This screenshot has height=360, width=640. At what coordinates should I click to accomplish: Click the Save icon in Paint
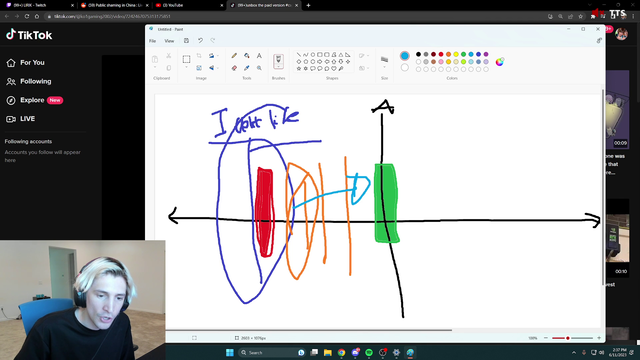[186, 40]
